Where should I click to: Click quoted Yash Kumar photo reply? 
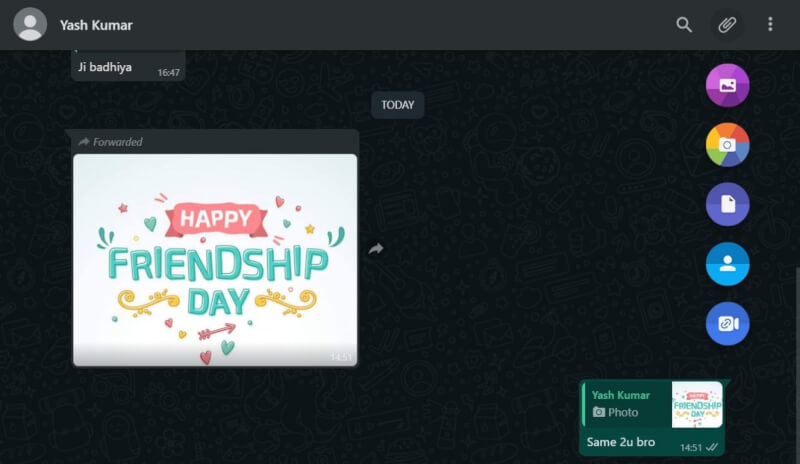click(653, 405)
